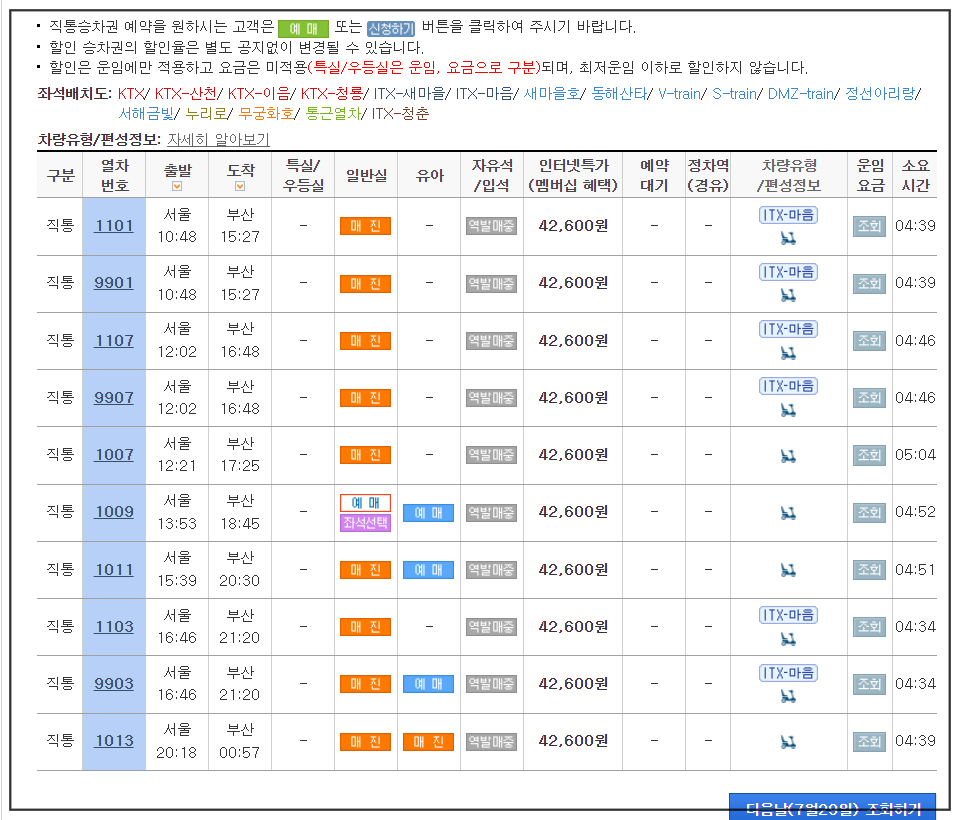Open ITX-청춘 seating chart link
The width and height of the screenshot is (960, 820).
click(x=400, y=114)
